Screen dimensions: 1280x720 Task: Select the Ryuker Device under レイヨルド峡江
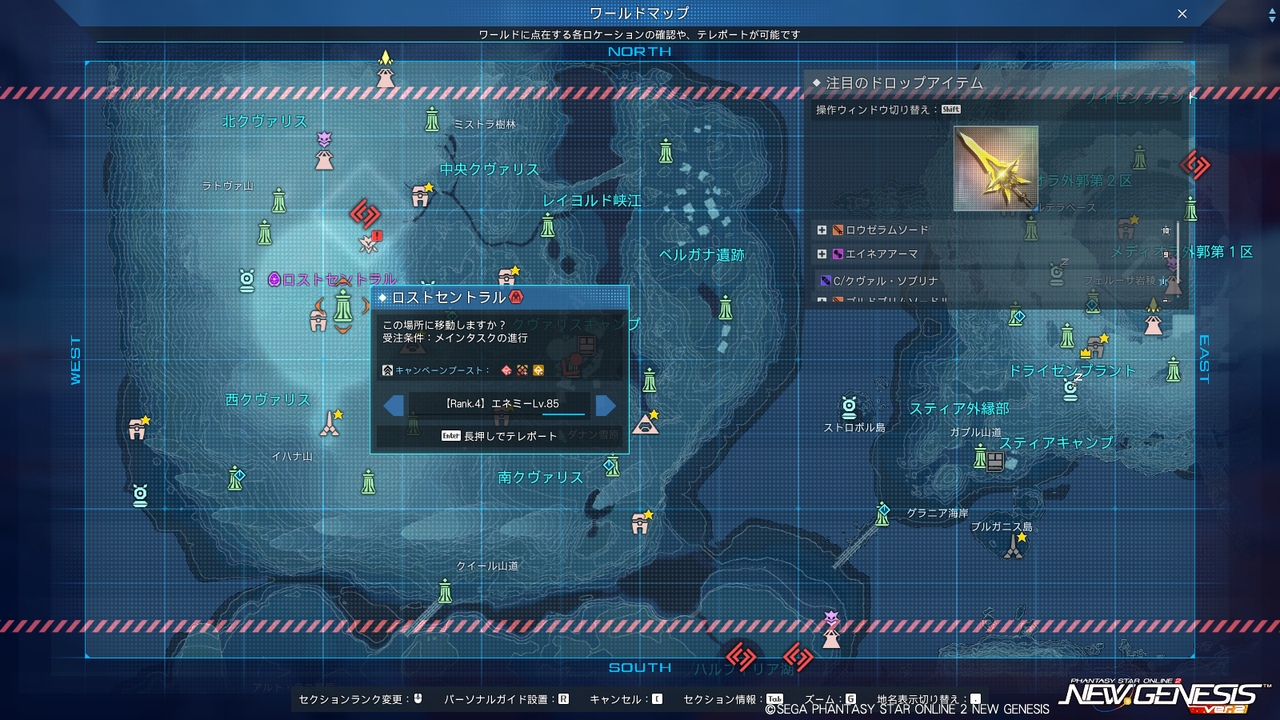click(x=548, y=225)
